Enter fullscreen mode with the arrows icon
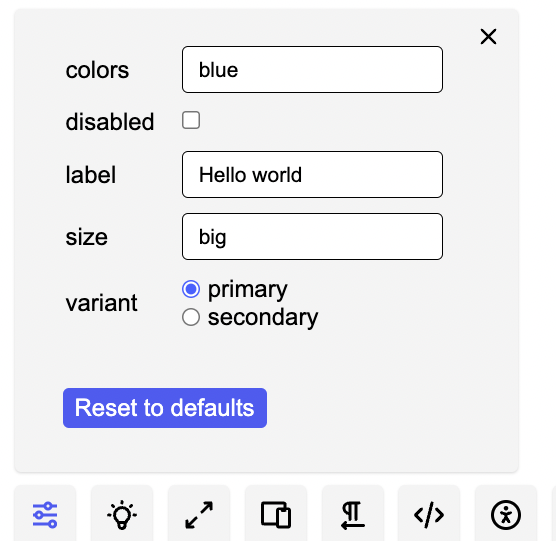 pos(199,515)
